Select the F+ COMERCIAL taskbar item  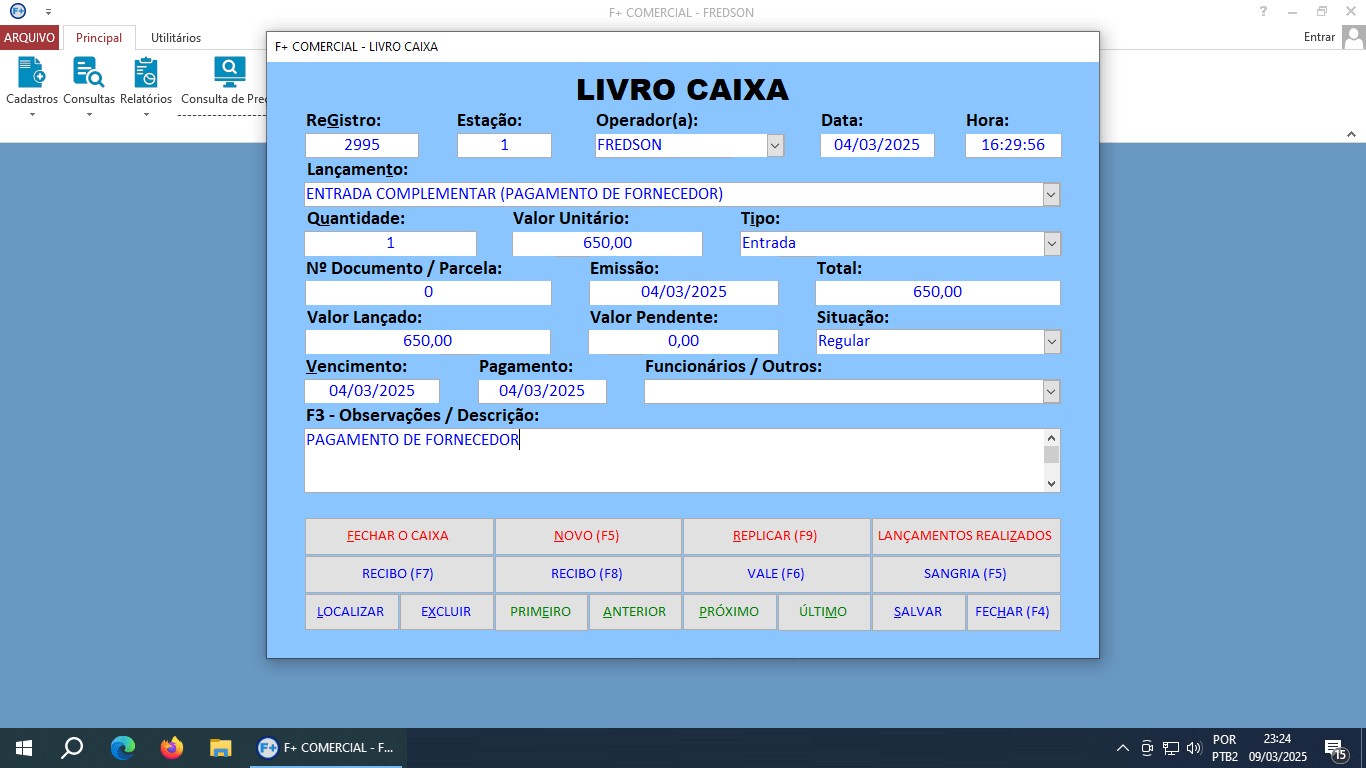pos(326,748)
